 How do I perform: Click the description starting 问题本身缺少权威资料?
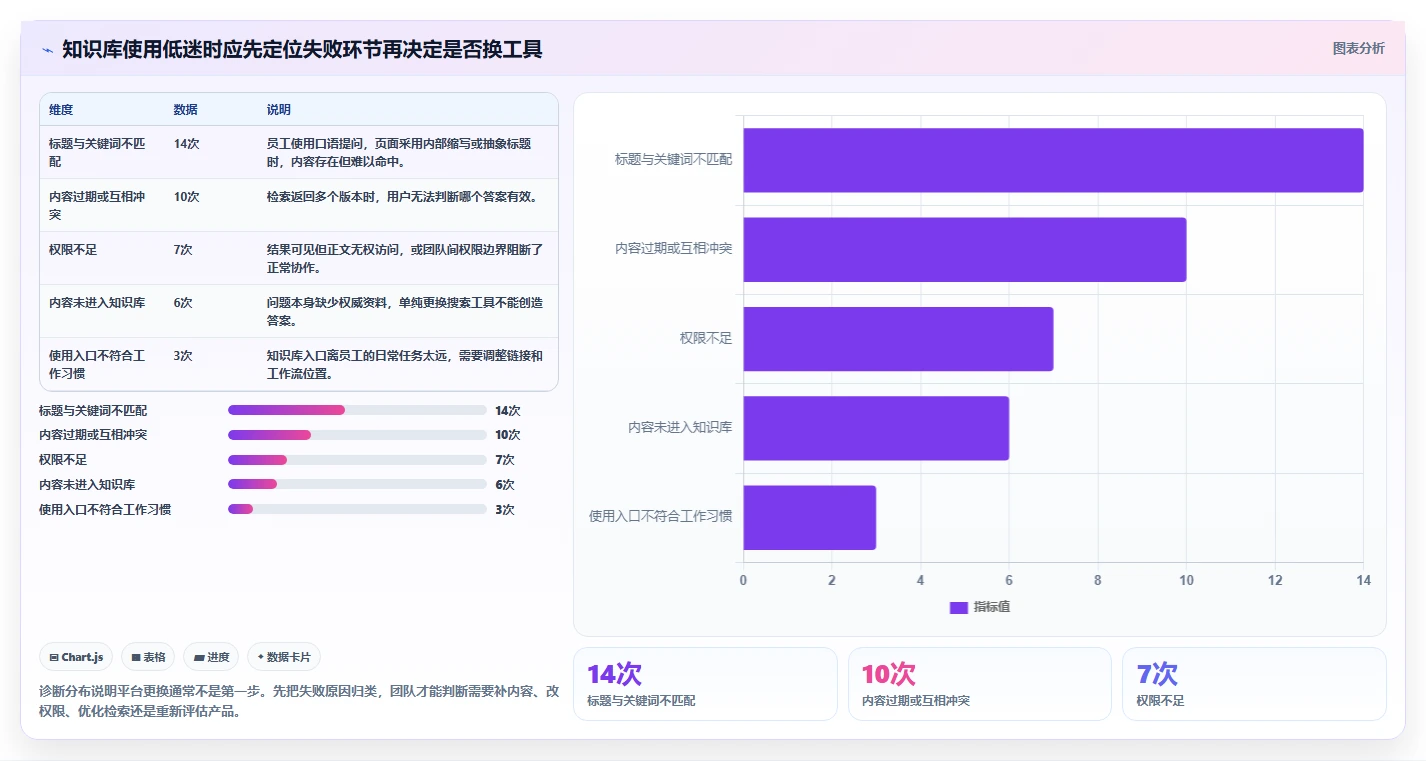tap(405, 311)
